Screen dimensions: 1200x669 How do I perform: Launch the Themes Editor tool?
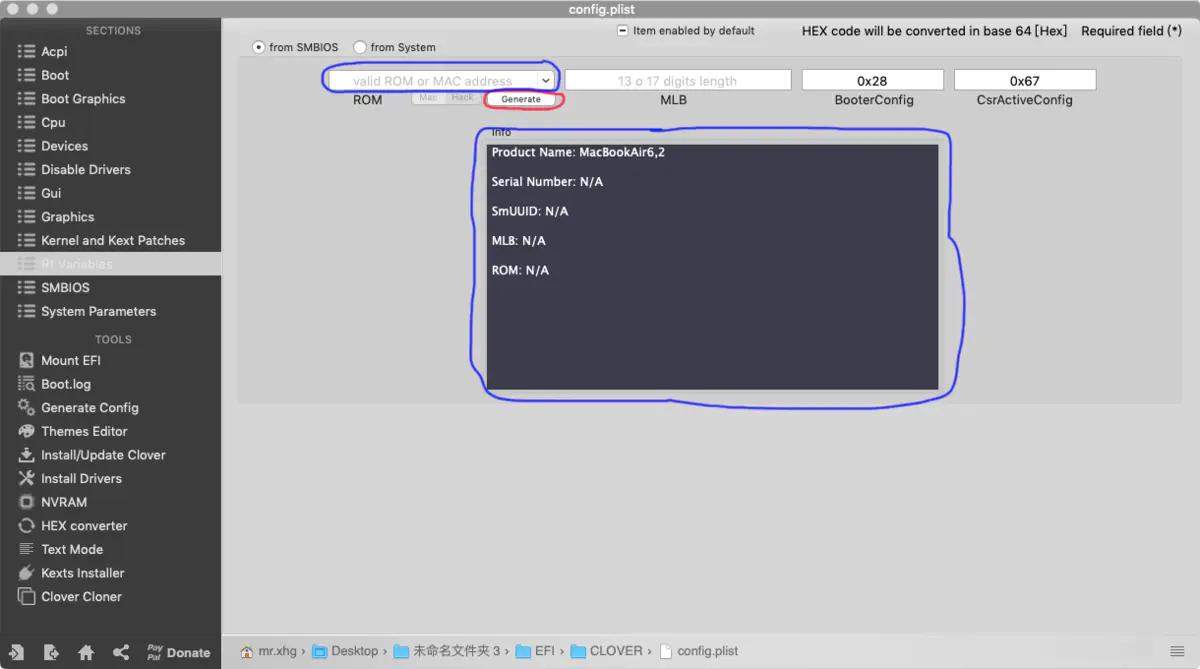tap(84, 431)
